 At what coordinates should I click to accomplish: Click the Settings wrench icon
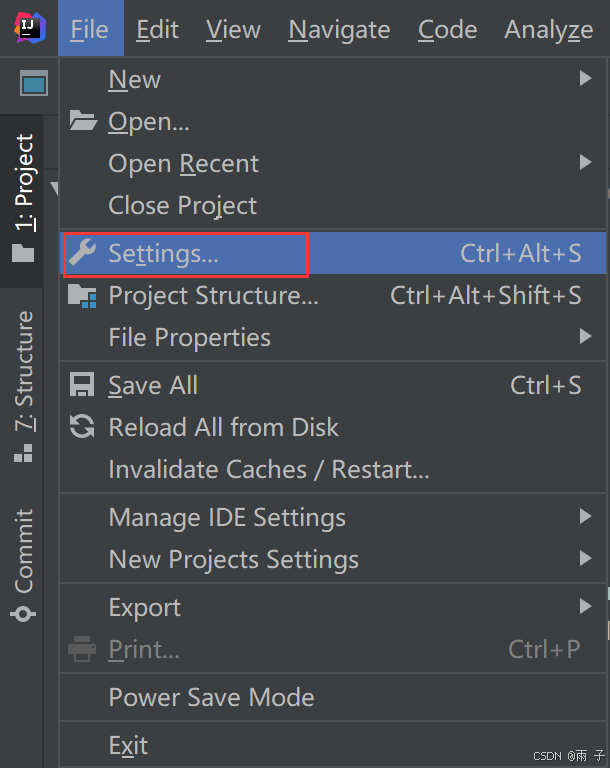(x=82, y=253)
